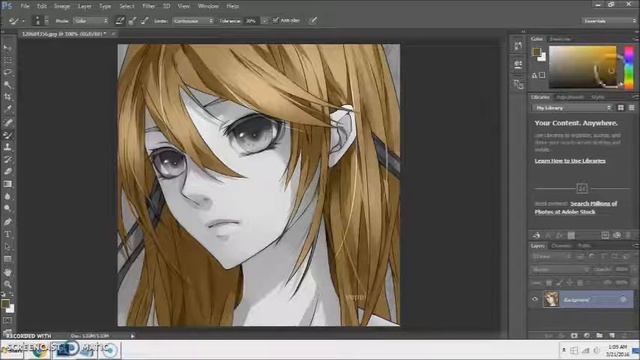
Task: Enable Sampling: Continuous option
Action: point(120,20)
